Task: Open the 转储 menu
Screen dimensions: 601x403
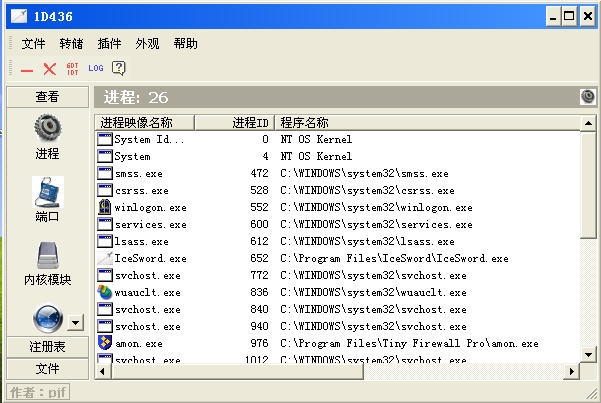Action: [71, 44]
